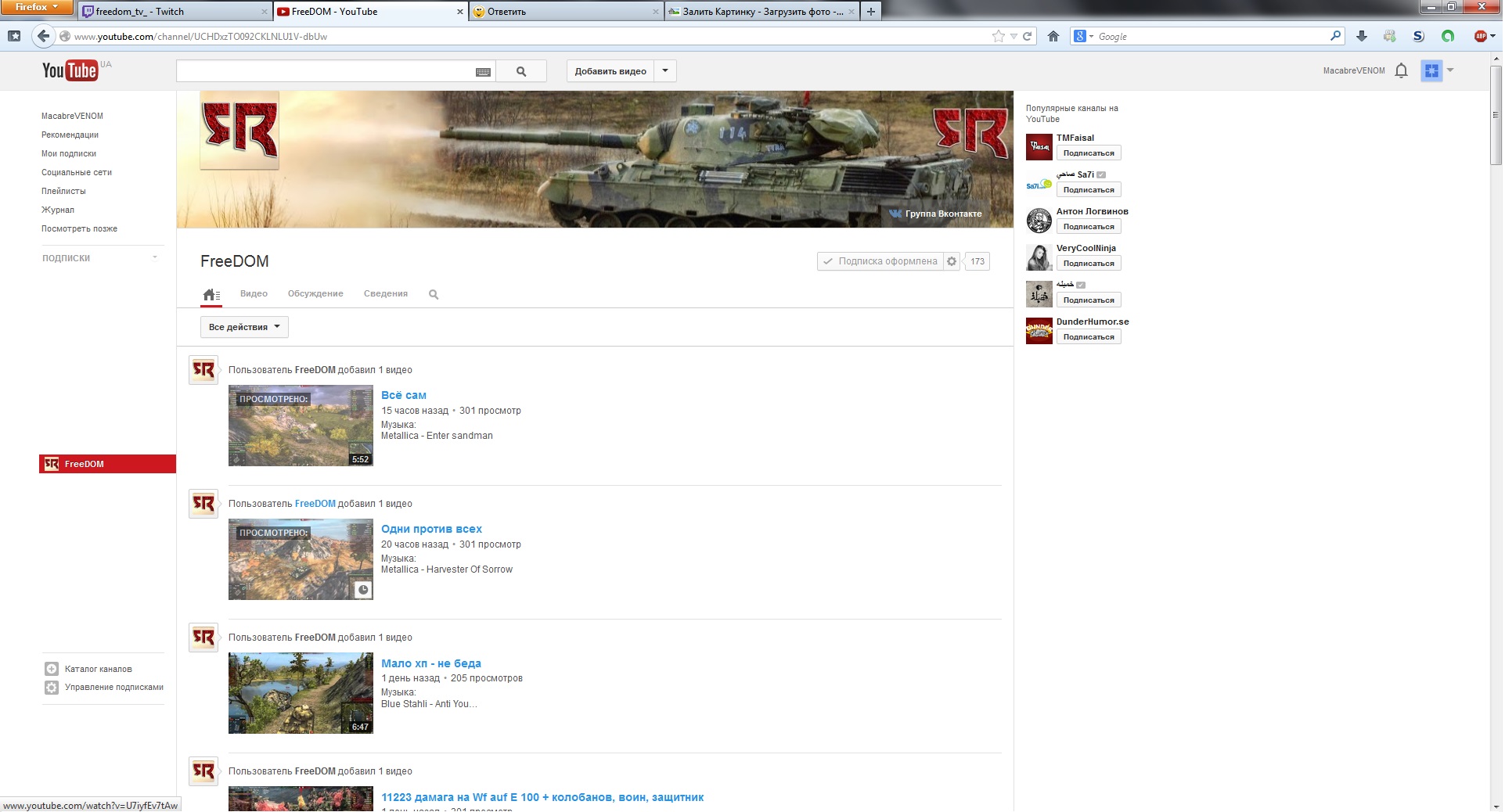The image size is (1505, 812).
Task: Click browser URL address bar
Action: [531, 36]
